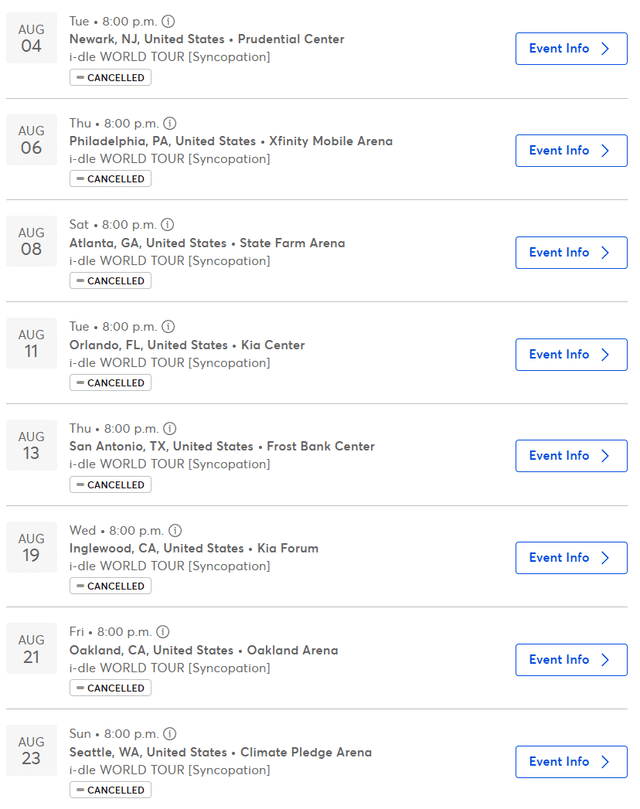This screenshot has height=809, width=640.
Task: Open Event Info for Seattle Climate Pledge Arena
Action: point(571,762)
